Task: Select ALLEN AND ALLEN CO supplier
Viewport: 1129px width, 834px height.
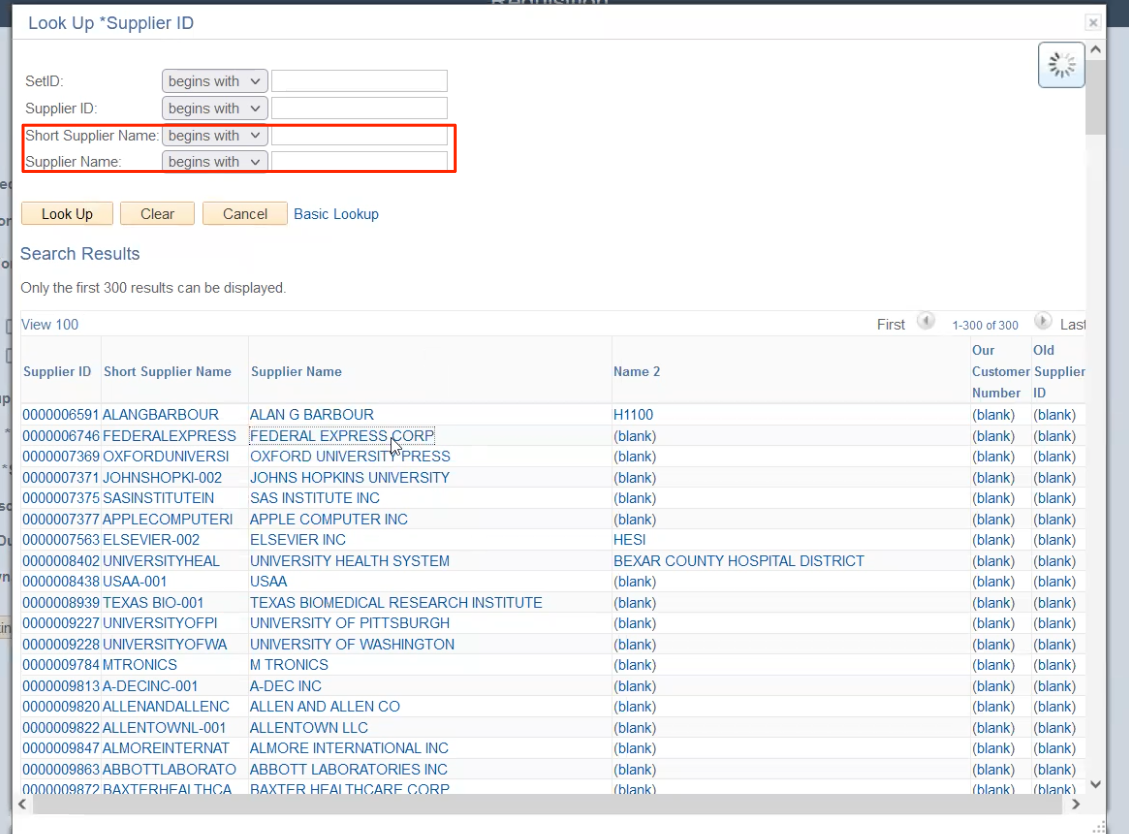Action: coord(325,707)
